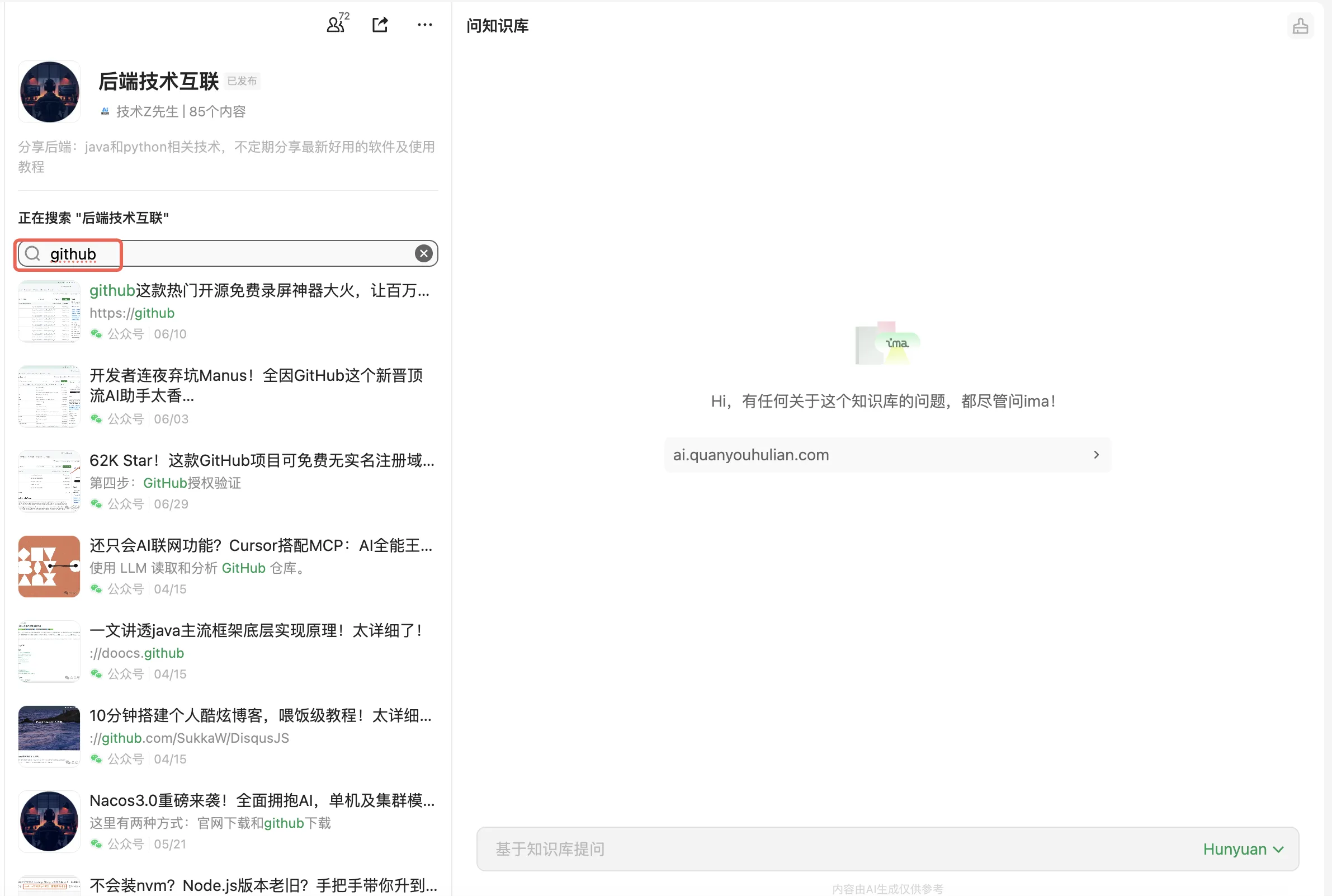Click thumbnail of 个人酷炫博客 article
The width and height of the screenshot is (1332, 896).
pos(49,737)
